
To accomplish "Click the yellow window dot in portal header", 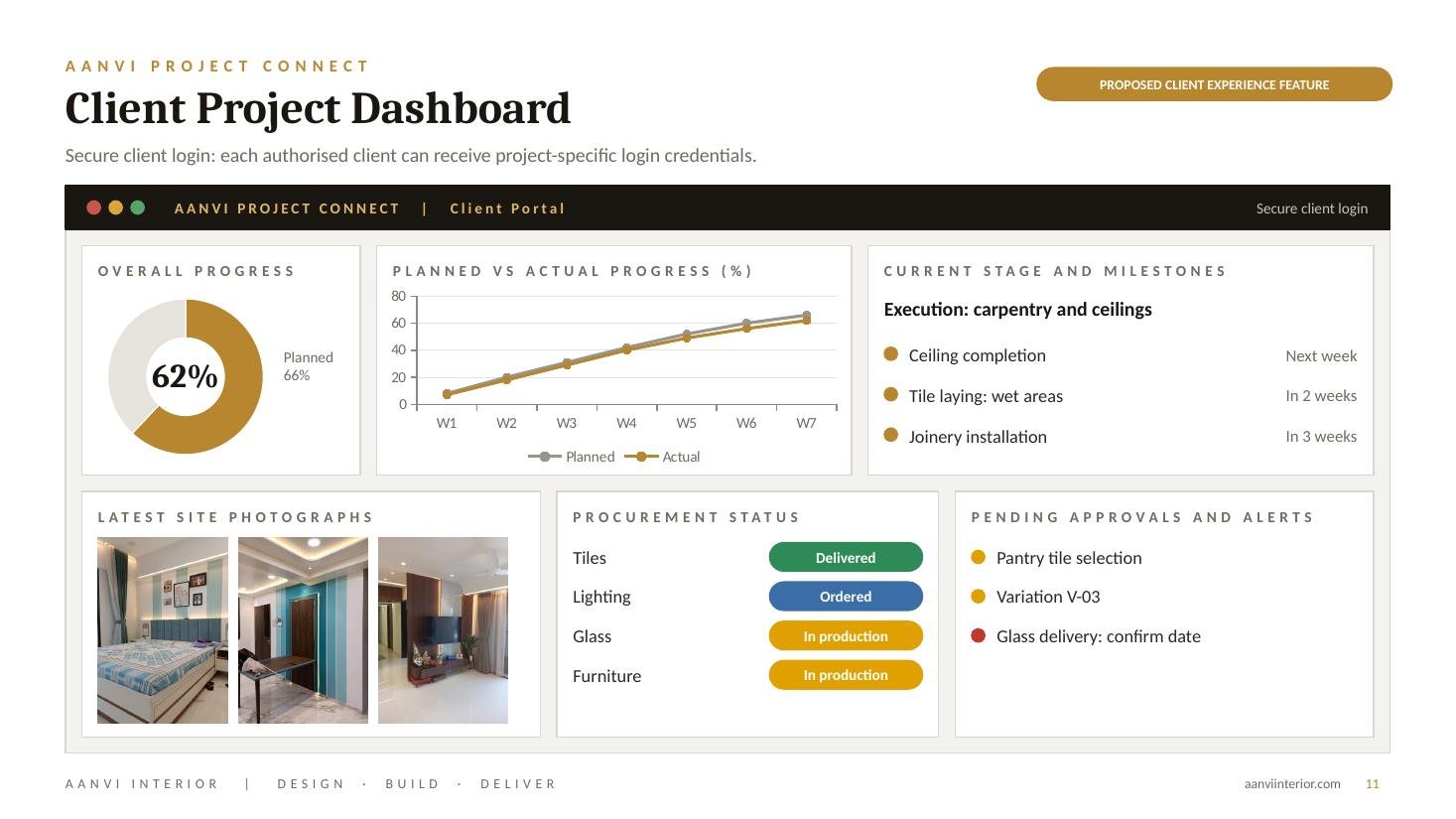I will (116, 207).
